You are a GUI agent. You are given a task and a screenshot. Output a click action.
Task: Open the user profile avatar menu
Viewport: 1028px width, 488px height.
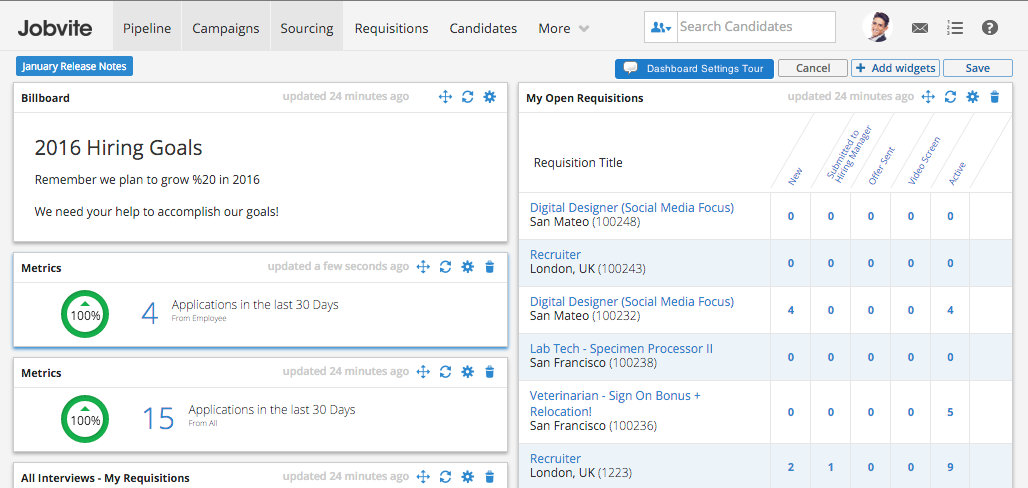(x=876, y=27)
